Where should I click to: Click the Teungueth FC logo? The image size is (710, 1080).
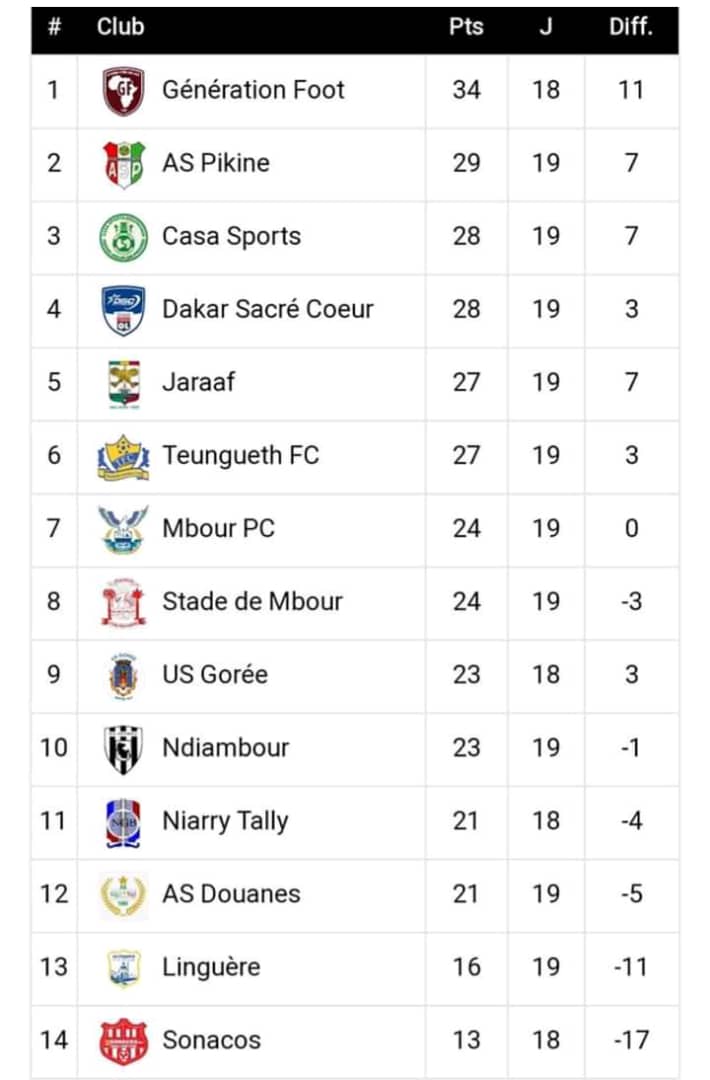[x=124, y=456]
